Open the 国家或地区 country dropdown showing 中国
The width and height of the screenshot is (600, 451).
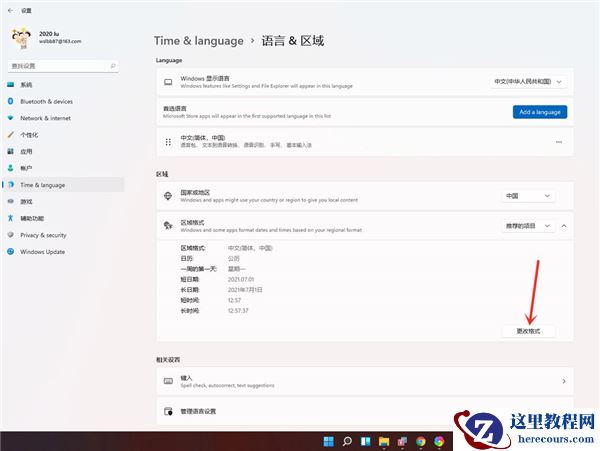click(528, 196)
